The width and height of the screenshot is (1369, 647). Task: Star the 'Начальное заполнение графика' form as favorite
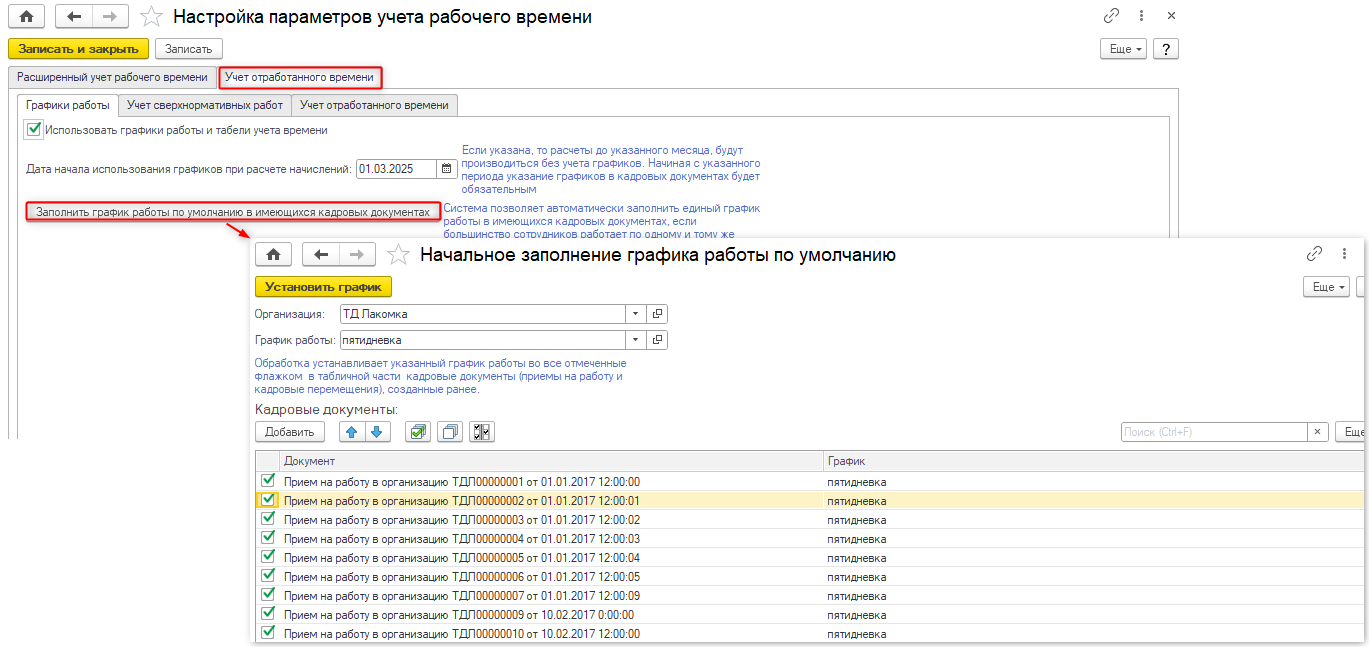click(x=398, y=254)
